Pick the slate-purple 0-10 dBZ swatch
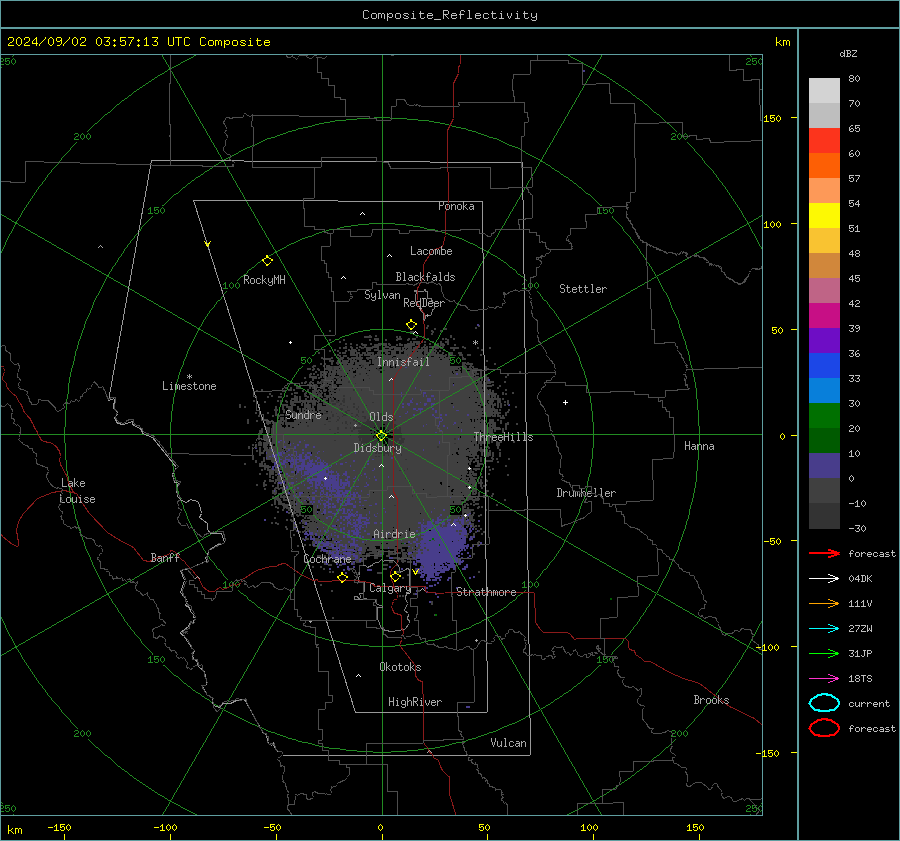This screenshot has width=900, height=841. coord(824,466)
